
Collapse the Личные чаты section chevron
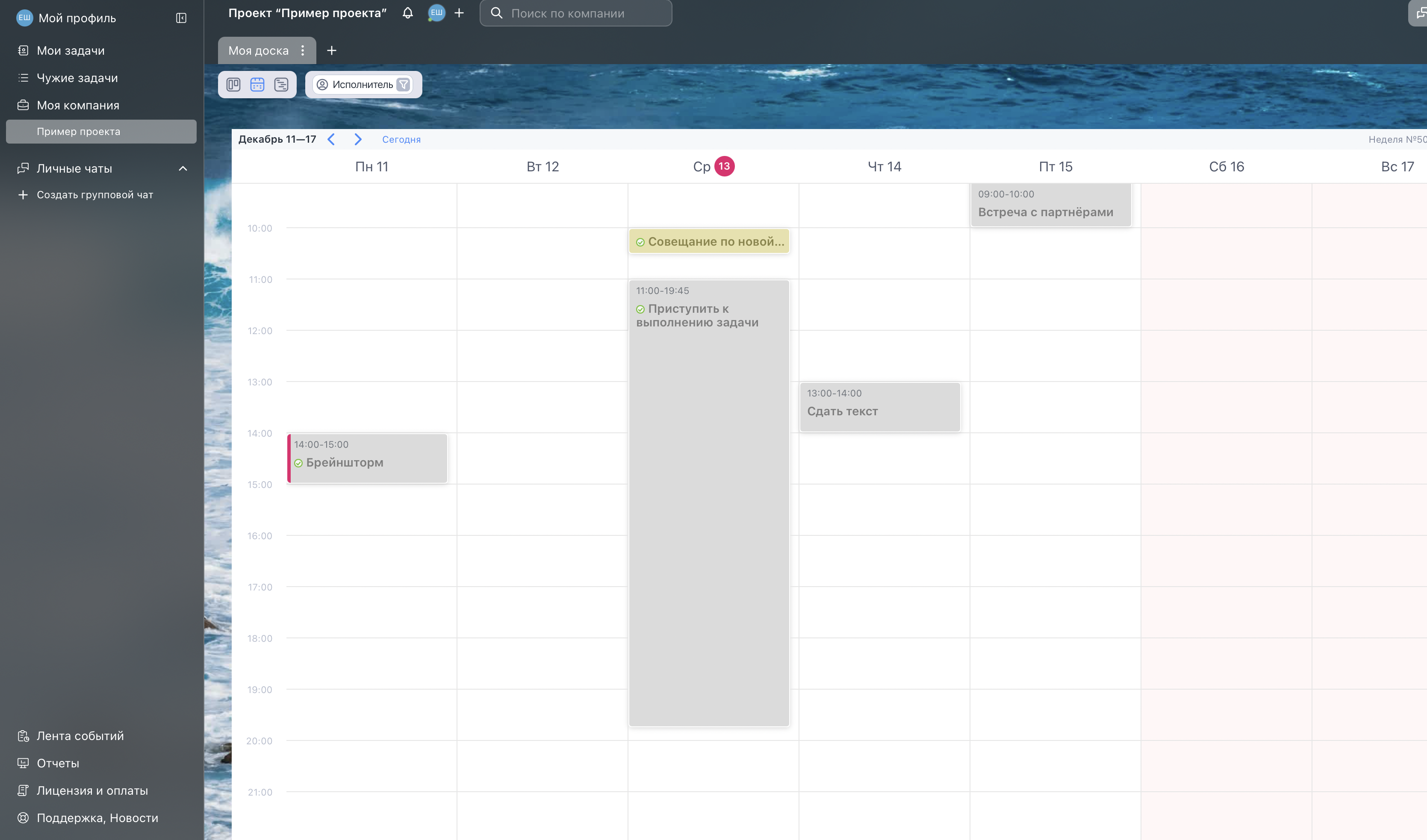click(x=183, y=168)
